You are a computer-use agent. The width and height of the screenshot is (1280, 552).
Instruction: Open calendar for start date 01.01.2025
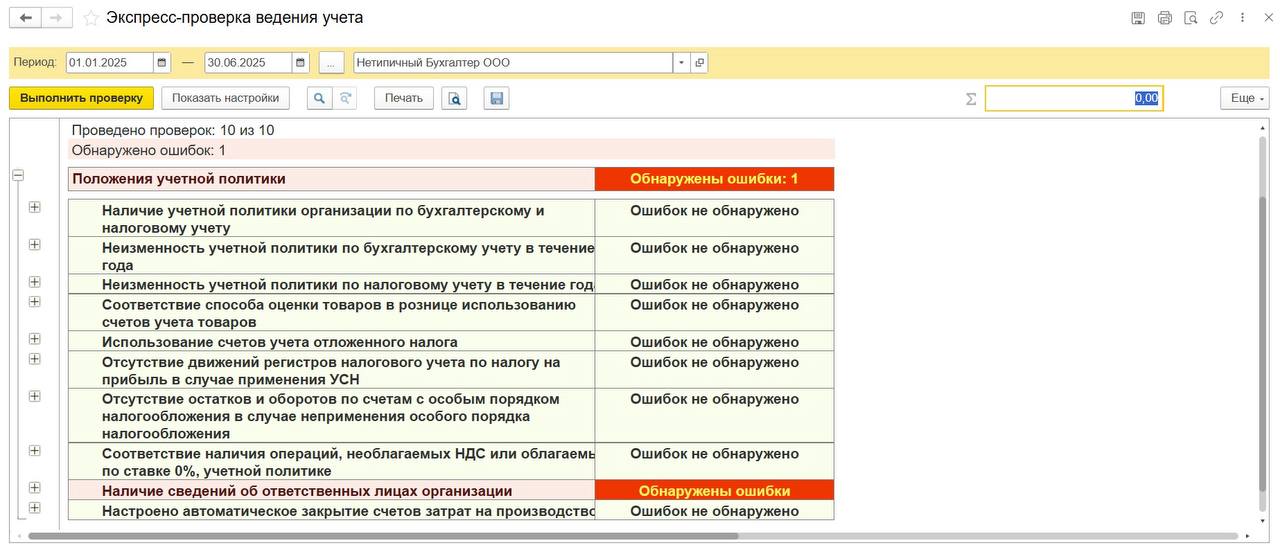click(x=162, y=62)
